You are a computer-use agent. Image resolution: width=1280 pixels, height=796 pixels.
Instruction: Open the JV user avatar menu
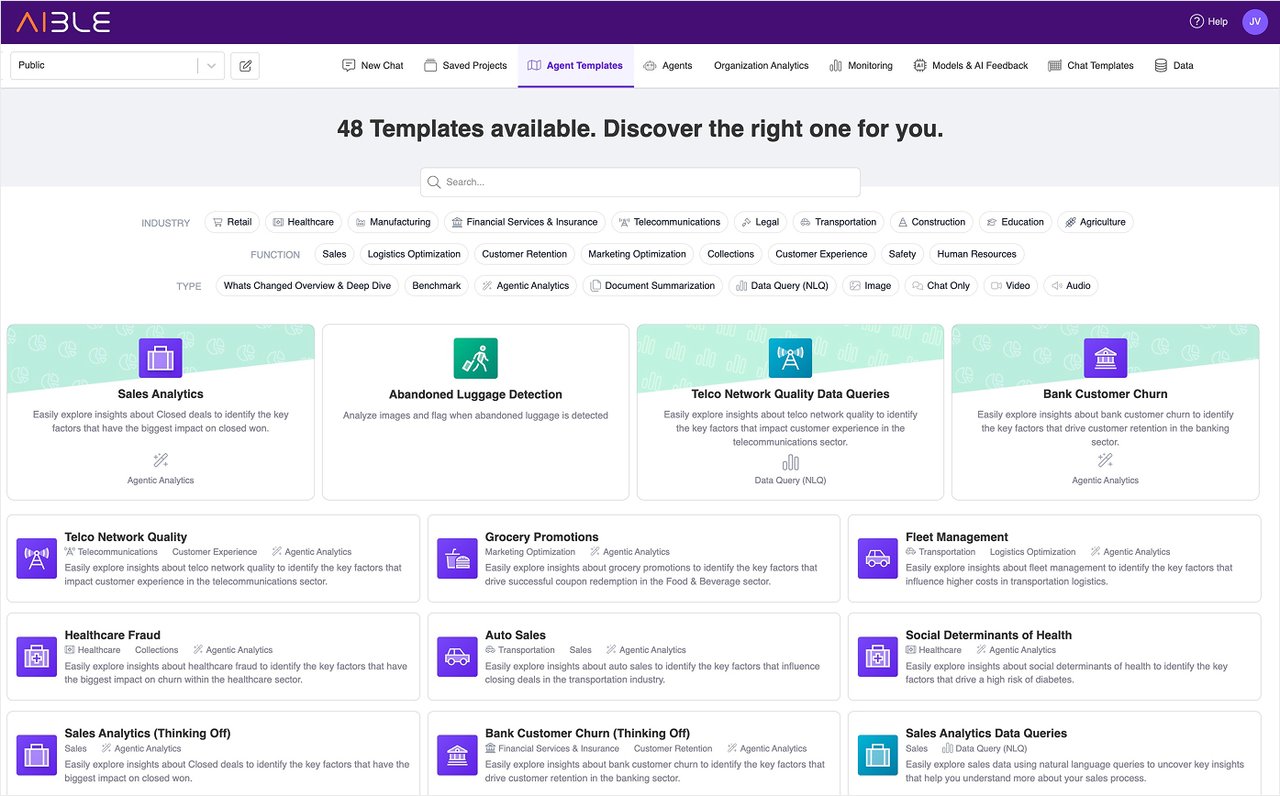(x=1254, y=22)
